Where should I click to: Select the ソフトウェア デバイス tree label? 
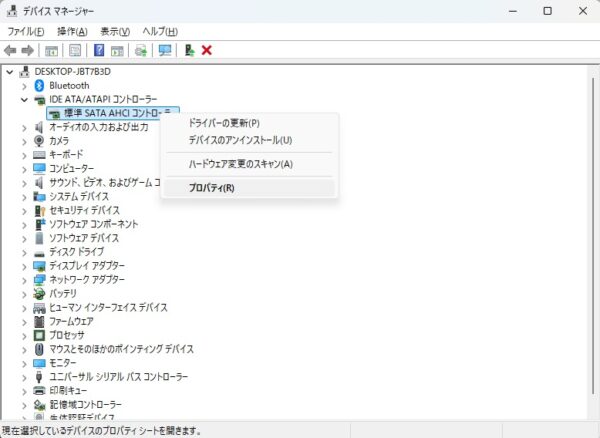(84, 238)
